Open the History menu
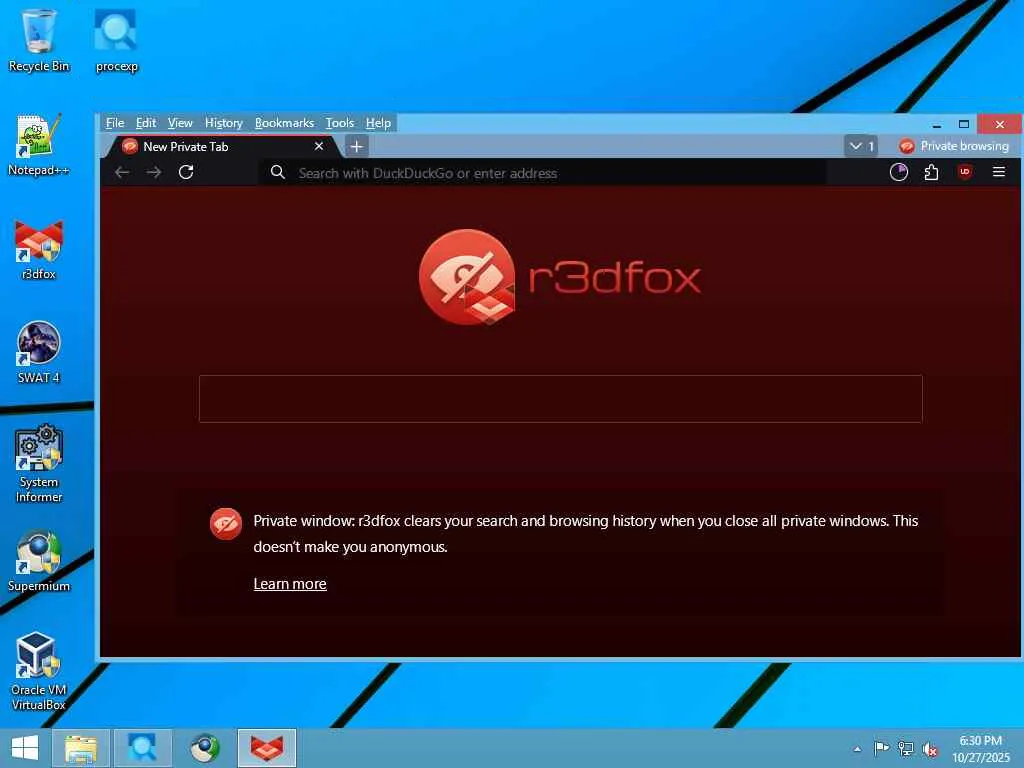The width and height of the screenshot is (1024, 768). click(x=223, y=123)
